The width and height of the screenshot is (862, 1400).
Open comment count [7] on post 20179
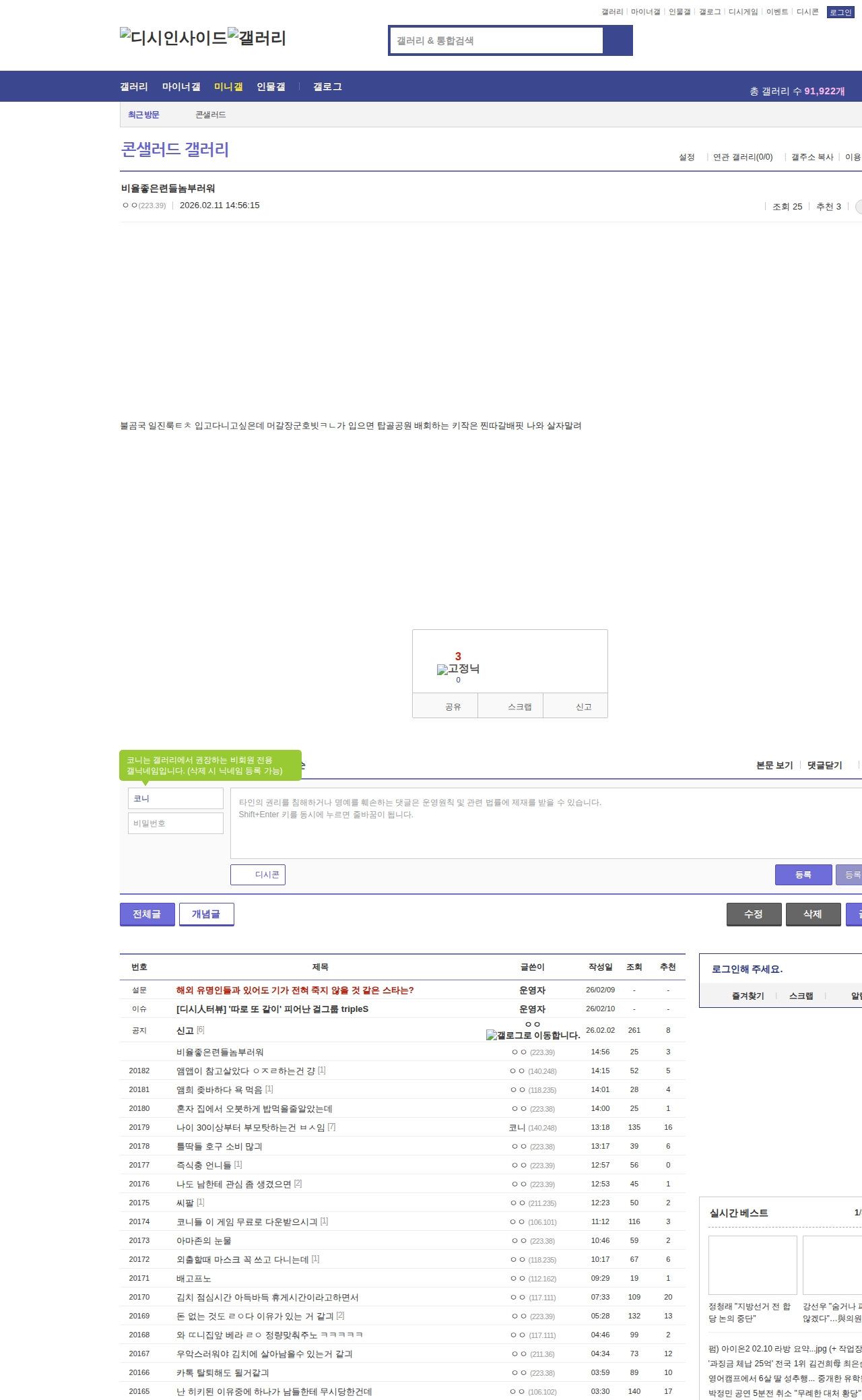coord(331,1127)
